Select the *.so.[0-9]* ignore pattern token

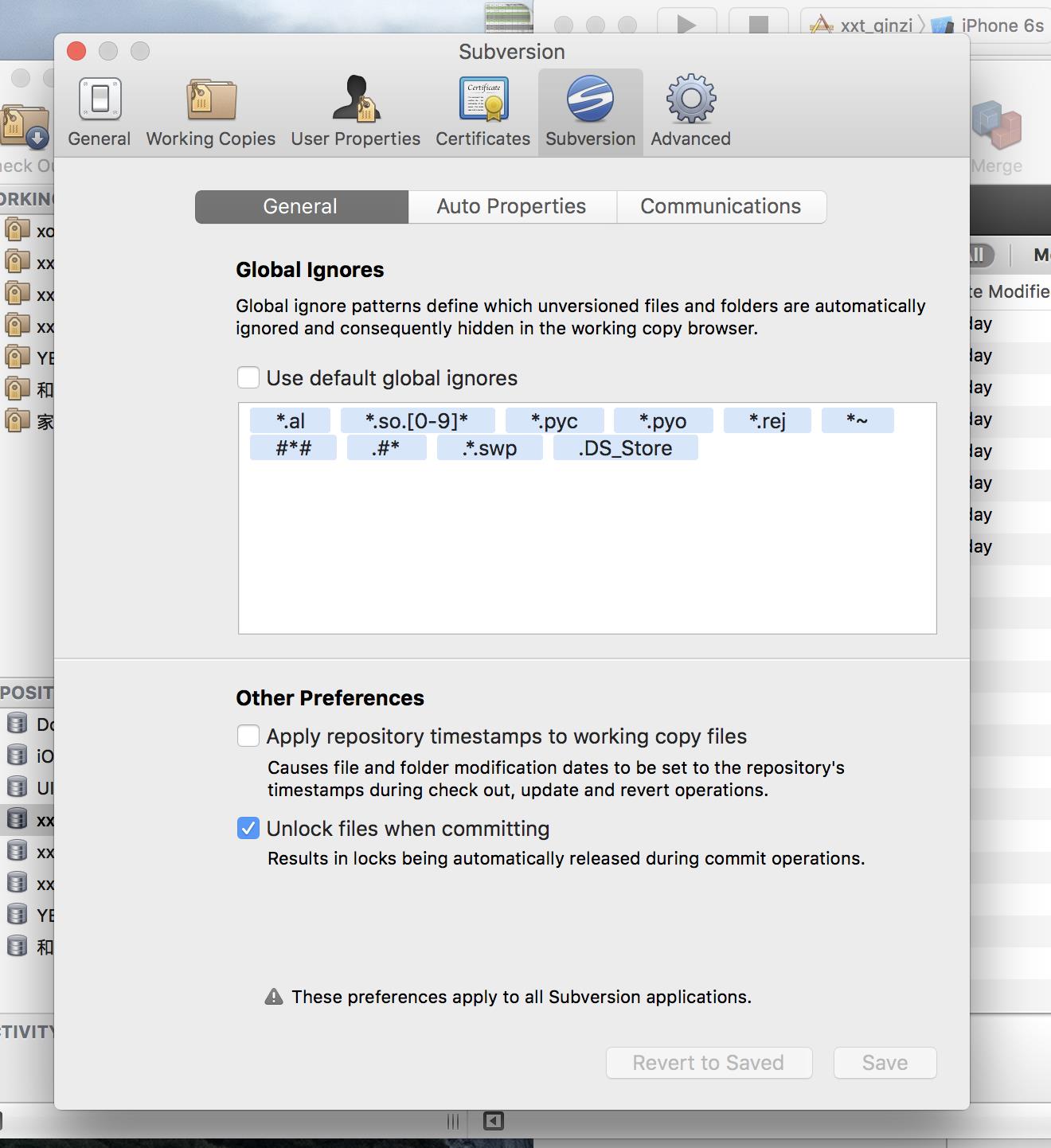coord(417,420)
